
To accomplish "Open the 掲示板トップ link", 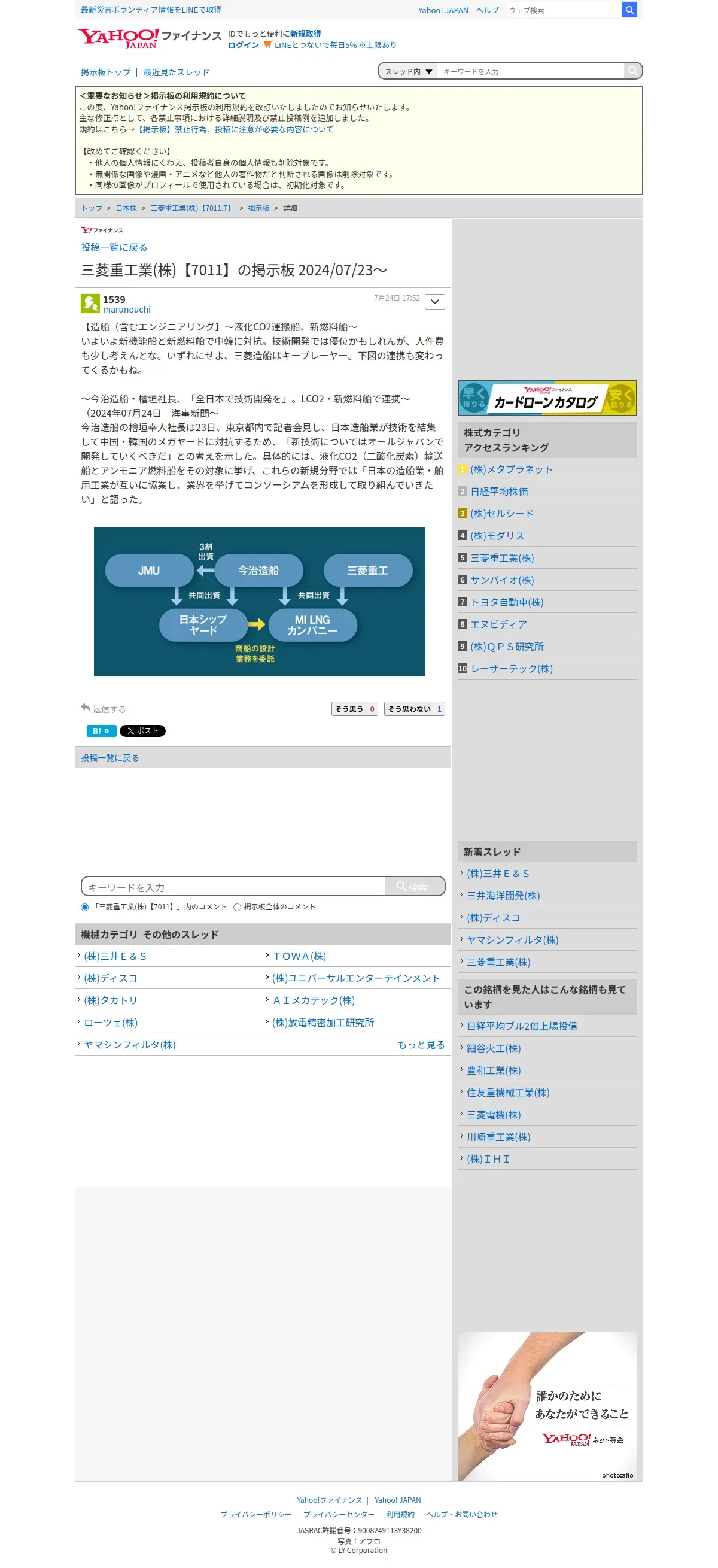I will tap(105, 72).
